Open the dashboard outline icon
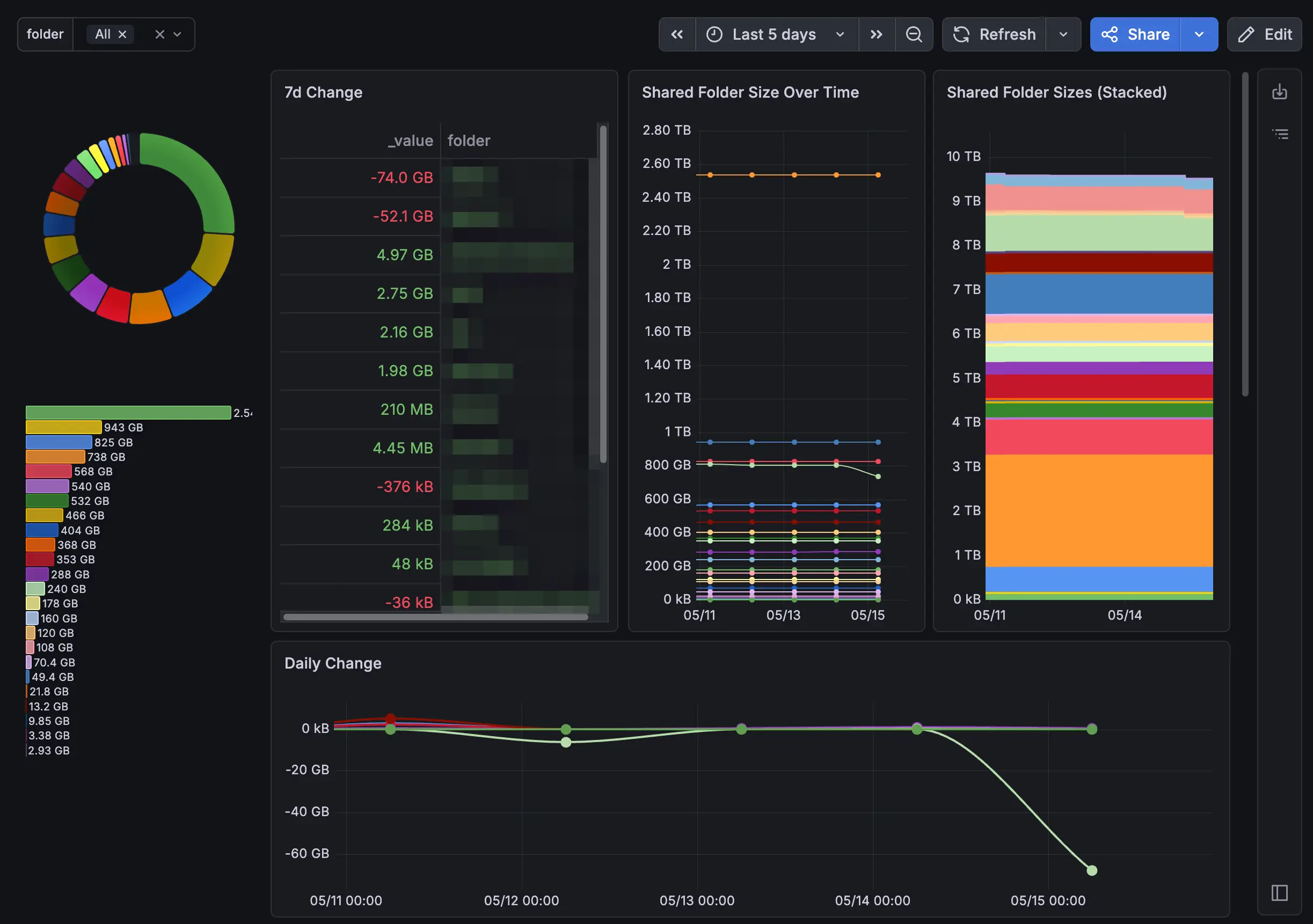This screenshot has width=1313, height=924. point(1279,134)
